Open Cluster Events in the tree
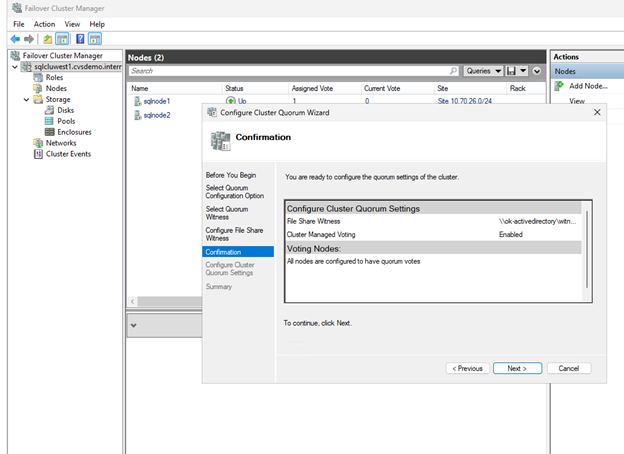Image resolution: width=624 pixels, height=454 pixels. coord(68,154)
